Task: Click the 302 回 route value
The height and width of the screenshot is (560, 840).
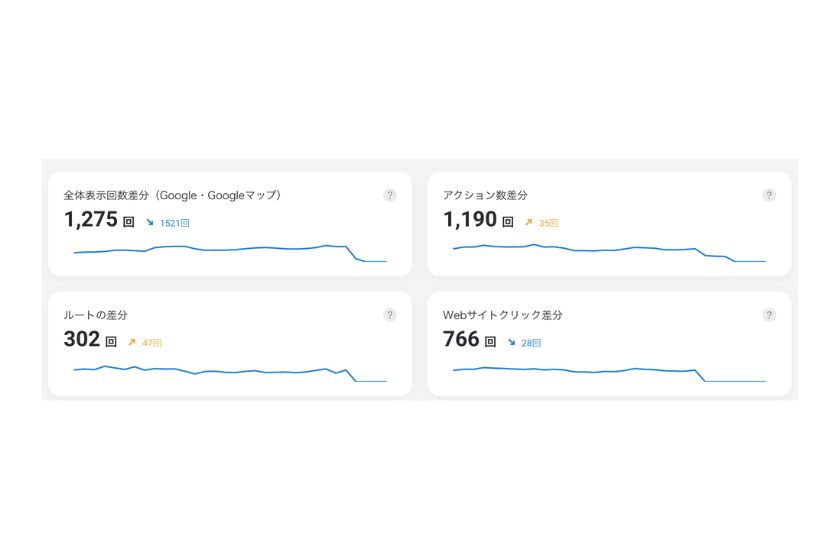Action: tap(90, 339)
